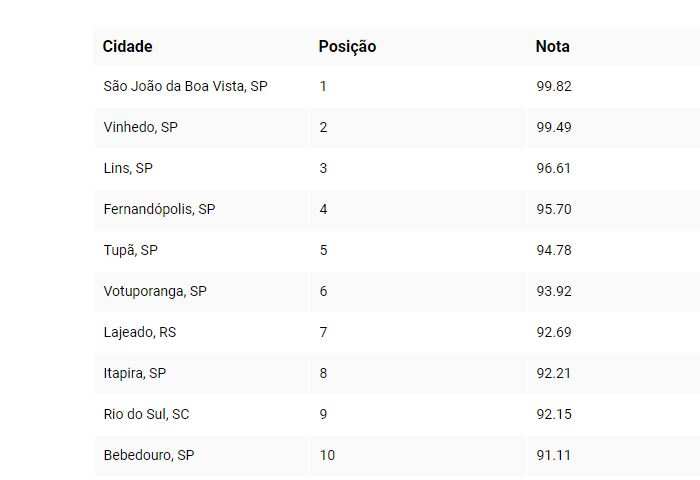Select the 95.70 score cell

coord(554,209)
